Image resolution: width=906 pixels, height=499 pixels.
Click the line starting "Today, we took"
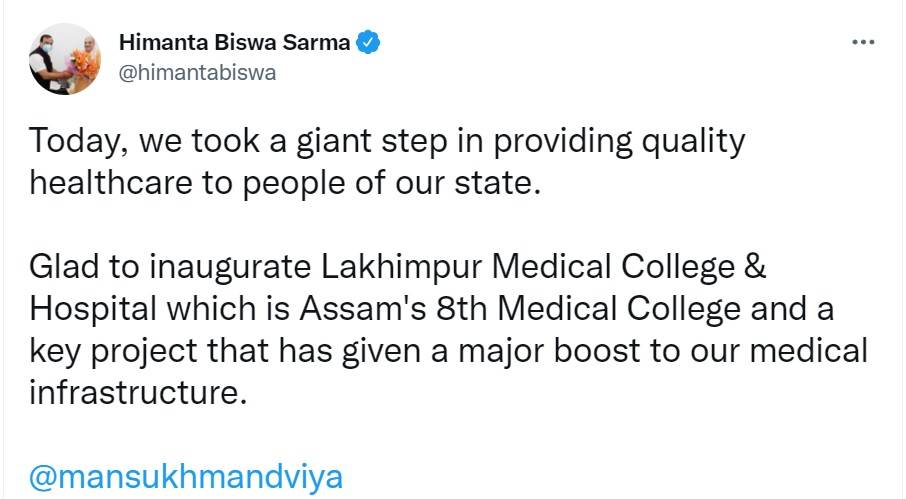(388, 141)
